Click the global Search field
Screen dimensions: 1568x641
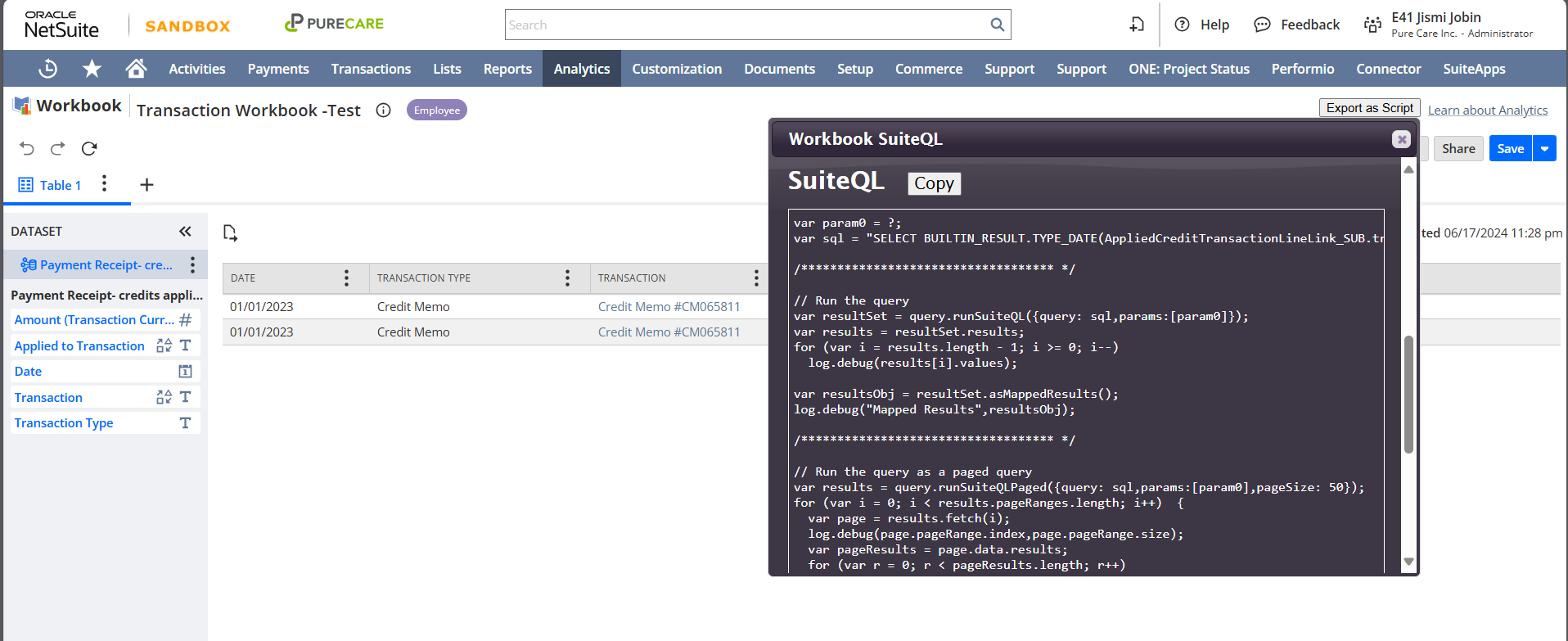click(746, 25)
